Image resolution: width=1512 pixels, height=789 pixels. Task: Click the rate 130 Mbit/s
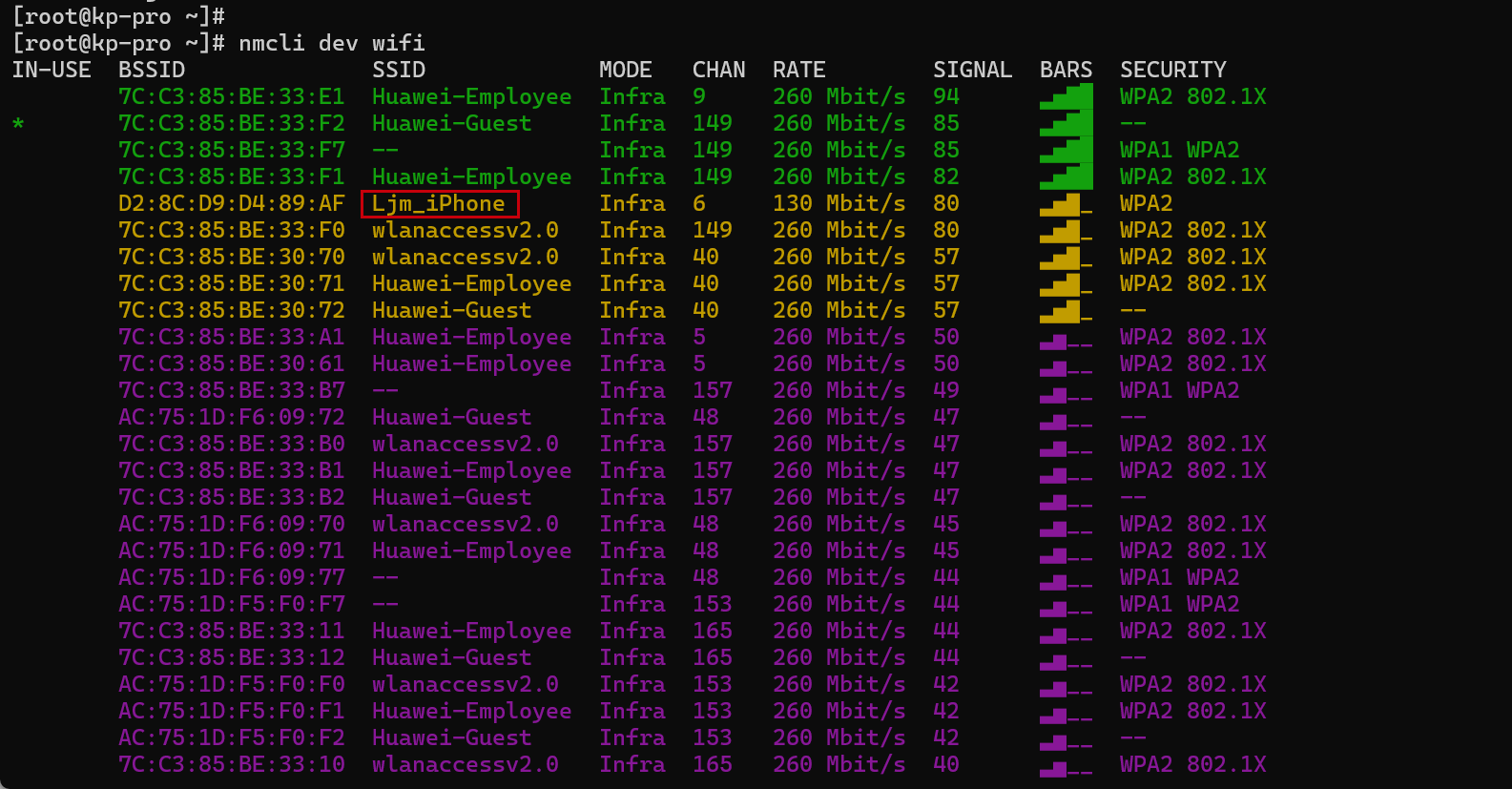[x=839, y=203]
